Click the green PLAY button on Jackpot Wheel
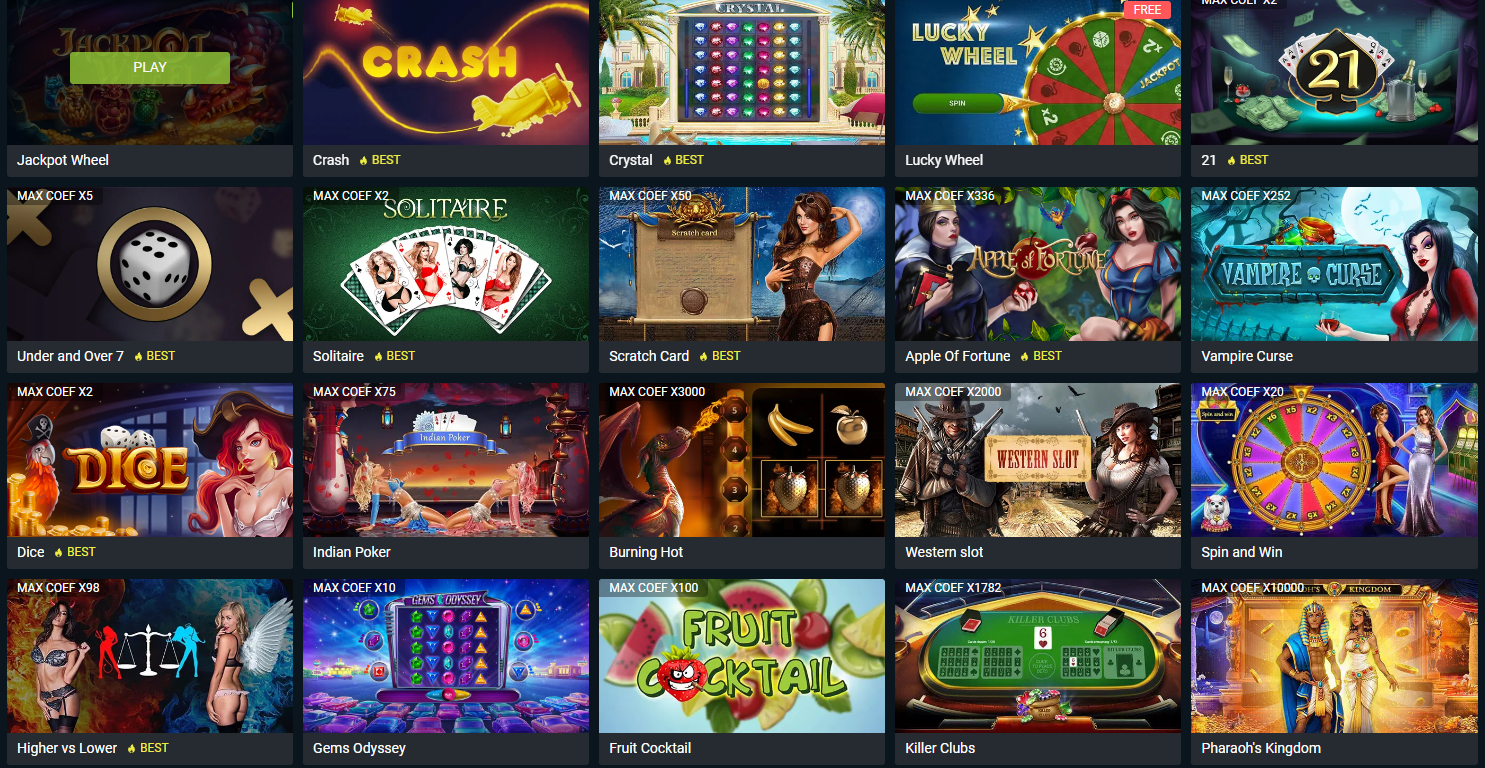 [150, 67]
